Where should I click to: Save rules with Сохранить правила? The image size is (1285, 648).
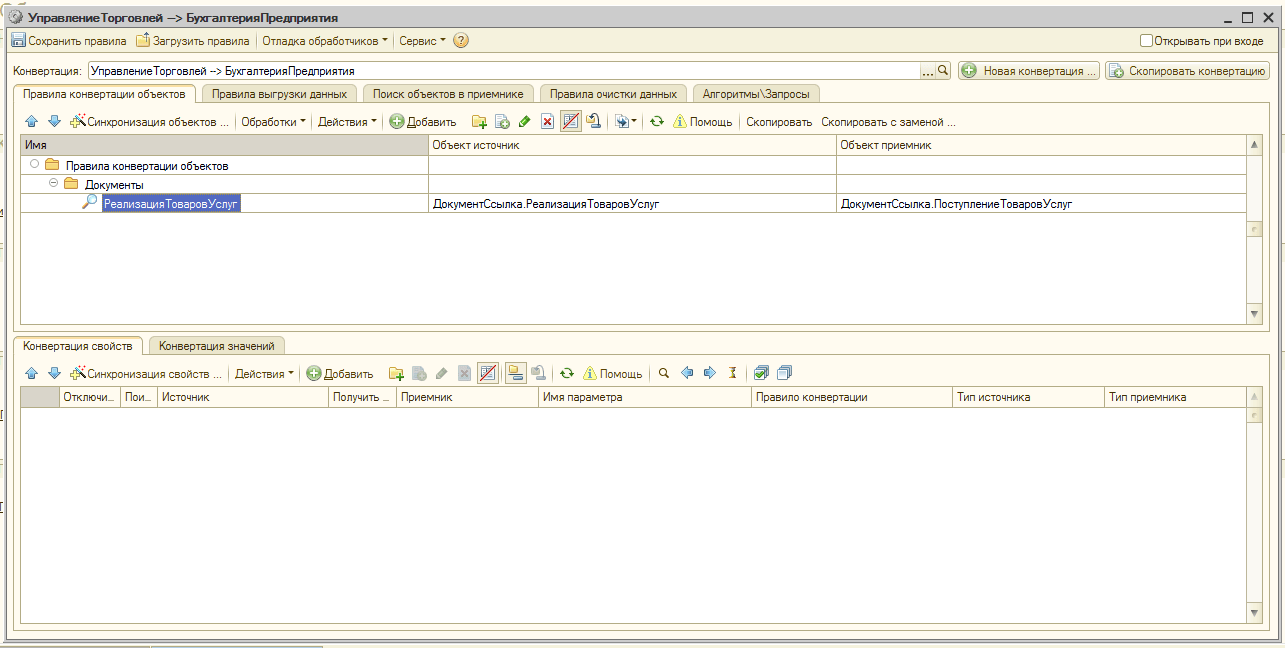click(x=69, y=41)
